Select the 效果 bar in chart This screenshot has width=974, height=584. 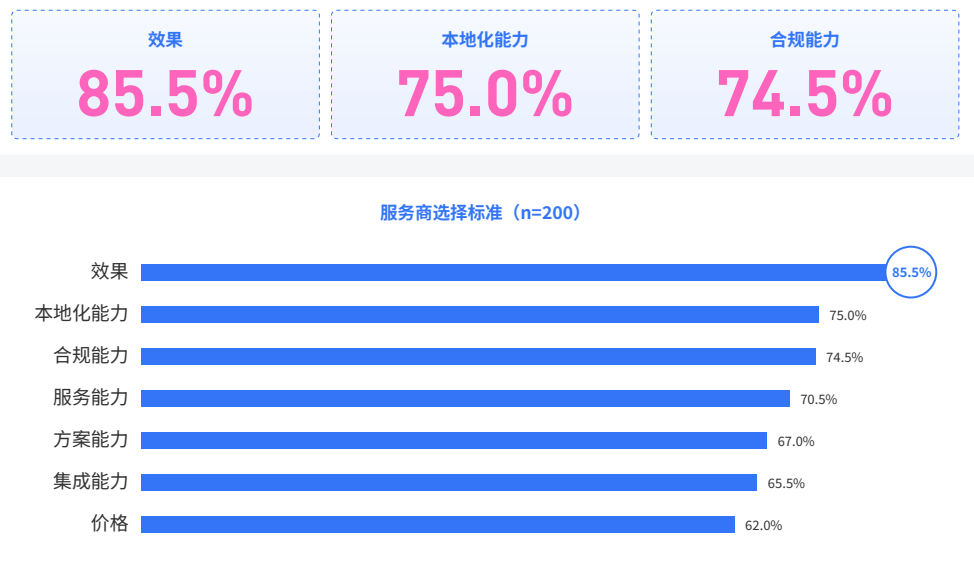[x=514, y=272]
